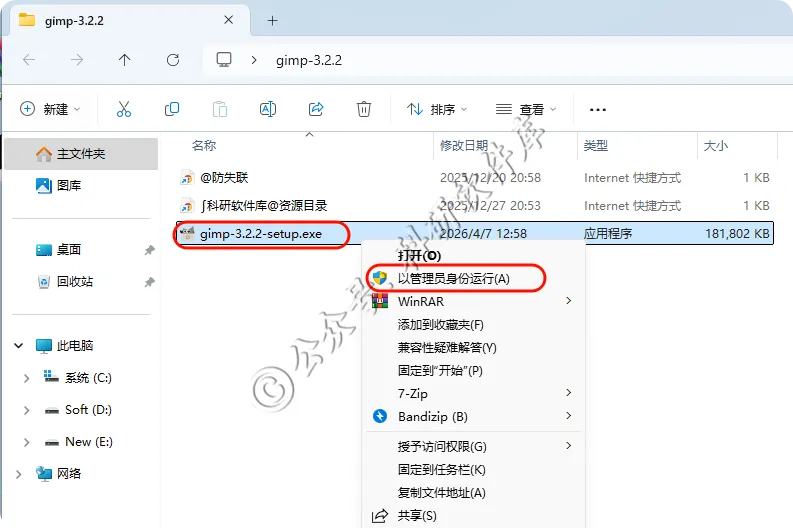
Task: Click the Bandizip icon in context menu
Action: coord(380,416)
